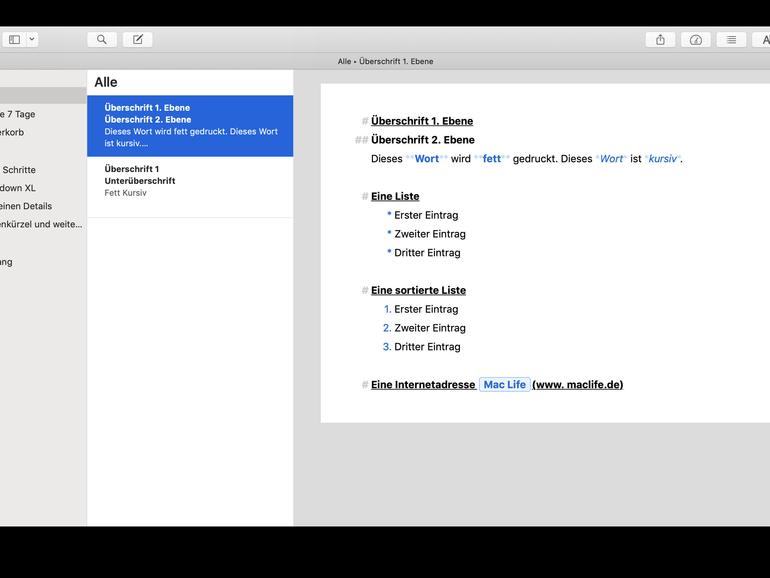
Task: Open the outline list icon
Action: 731,40
